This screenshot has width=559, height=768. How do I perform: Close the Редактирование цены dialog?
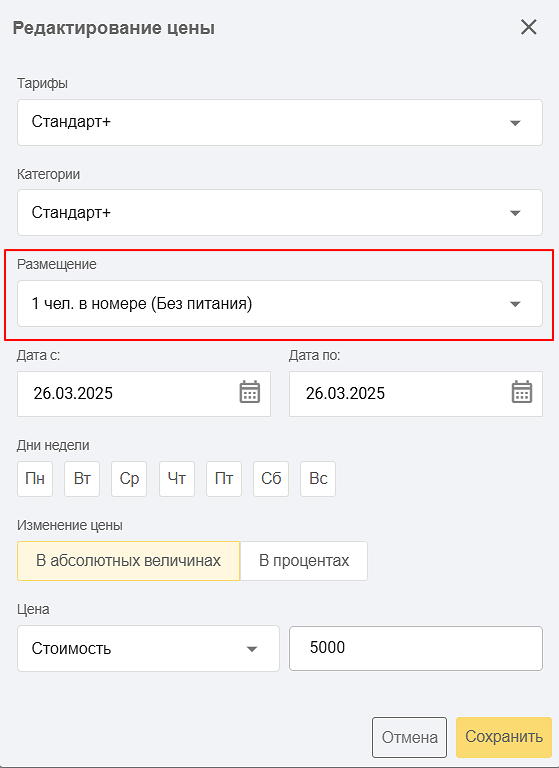pyautogui.click(x=529, y=27)
